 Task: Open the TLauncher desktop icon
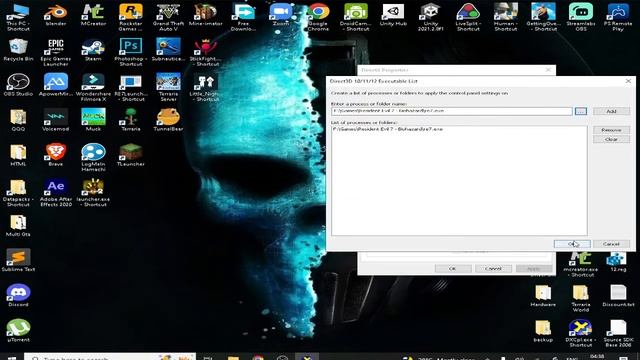[x=131, y=155]
